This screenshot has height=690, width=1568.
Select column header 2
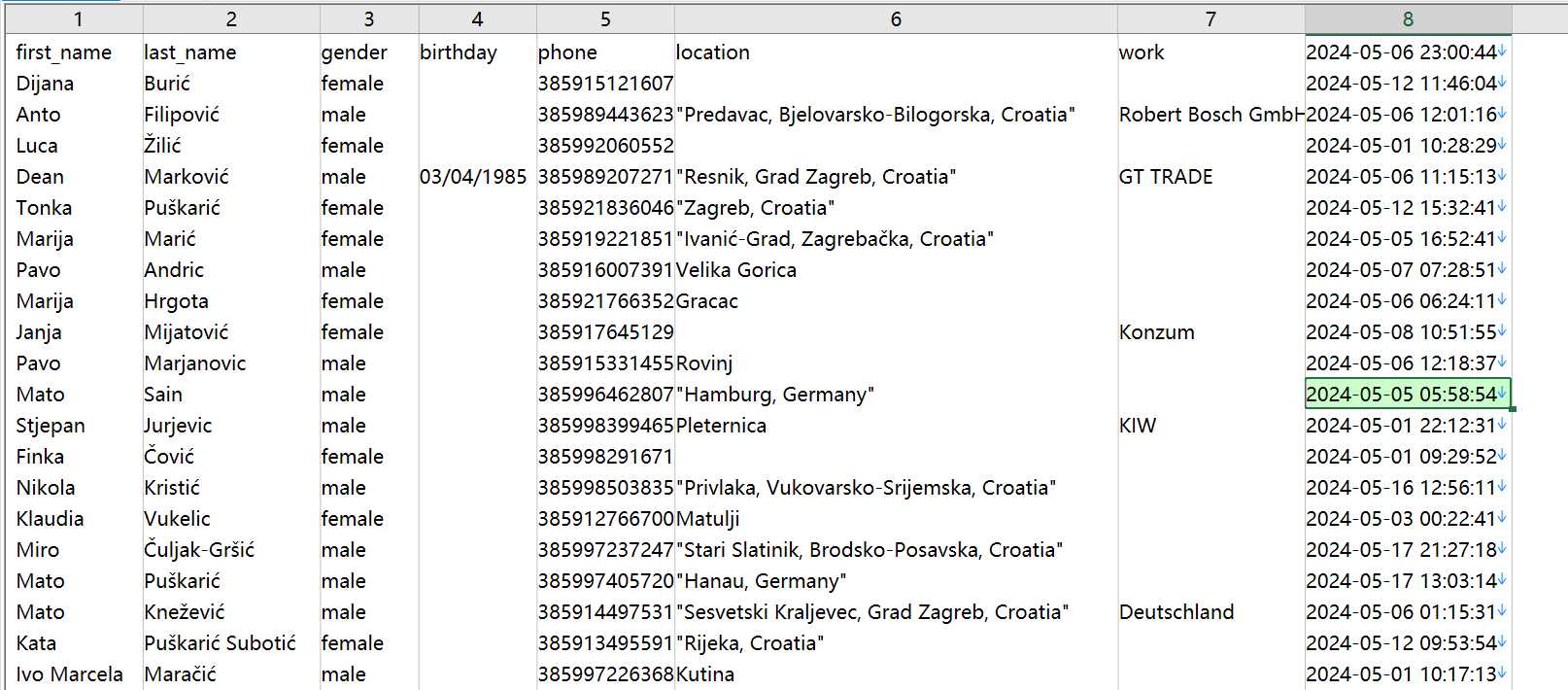tap(231, 18)
